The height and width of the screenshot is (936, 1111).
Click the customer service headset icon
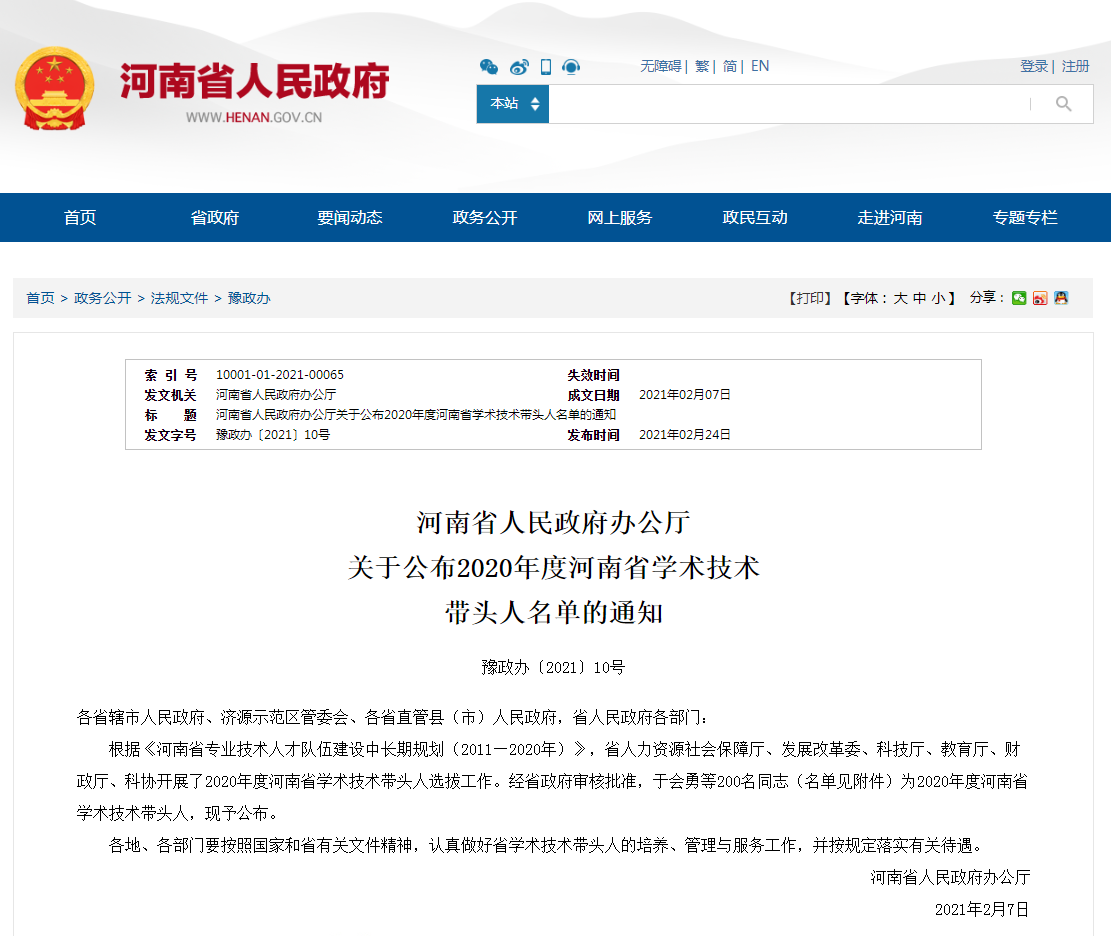click(571, 67)
